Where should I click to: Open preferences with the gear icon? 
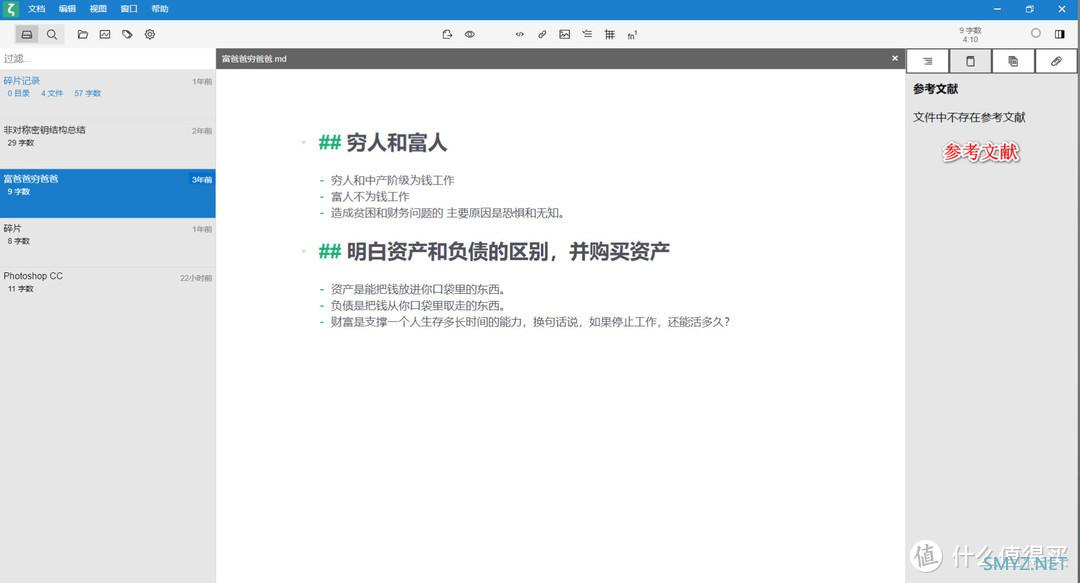pos(150,34)
